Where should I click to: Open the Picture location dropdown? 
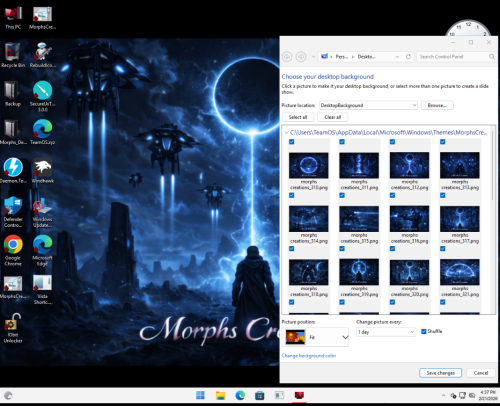[368, 105]
